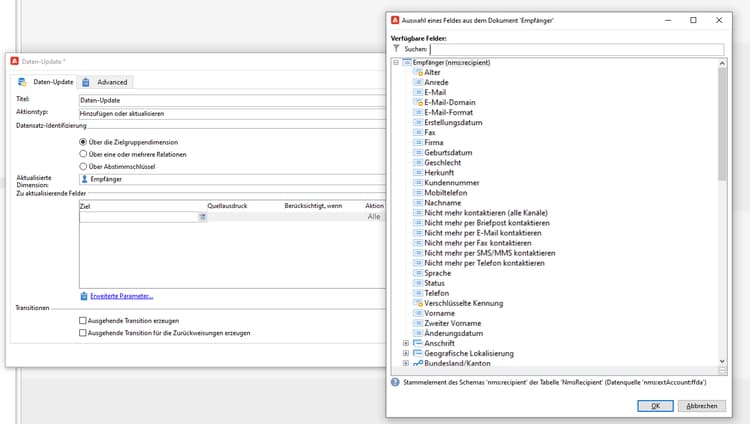The image size is (750, 424).
Task: Click the vertical scrollbar thumb in field list
Action: pyautogui.click(x=722, y=123)
